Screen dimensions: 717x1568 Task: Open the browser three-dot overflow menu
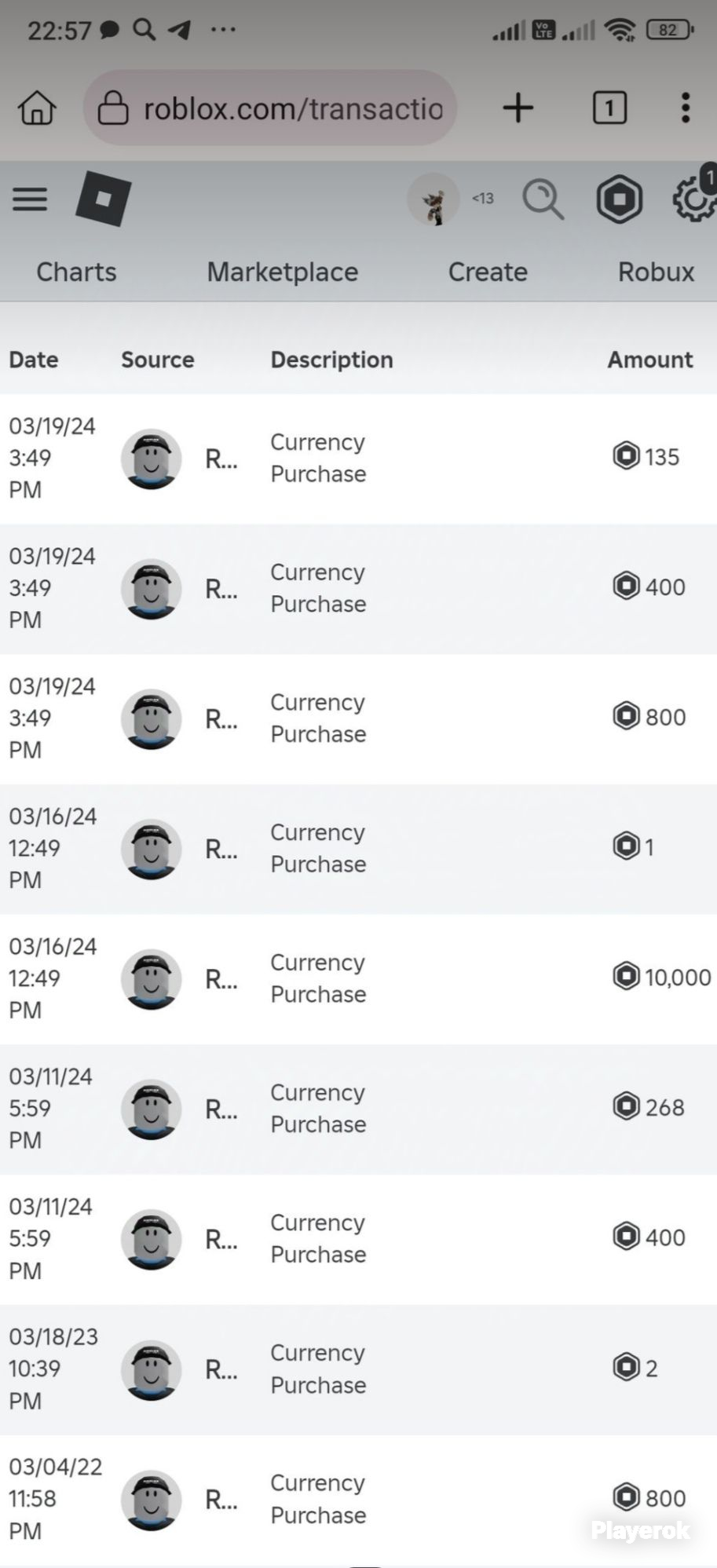point(686,108)
